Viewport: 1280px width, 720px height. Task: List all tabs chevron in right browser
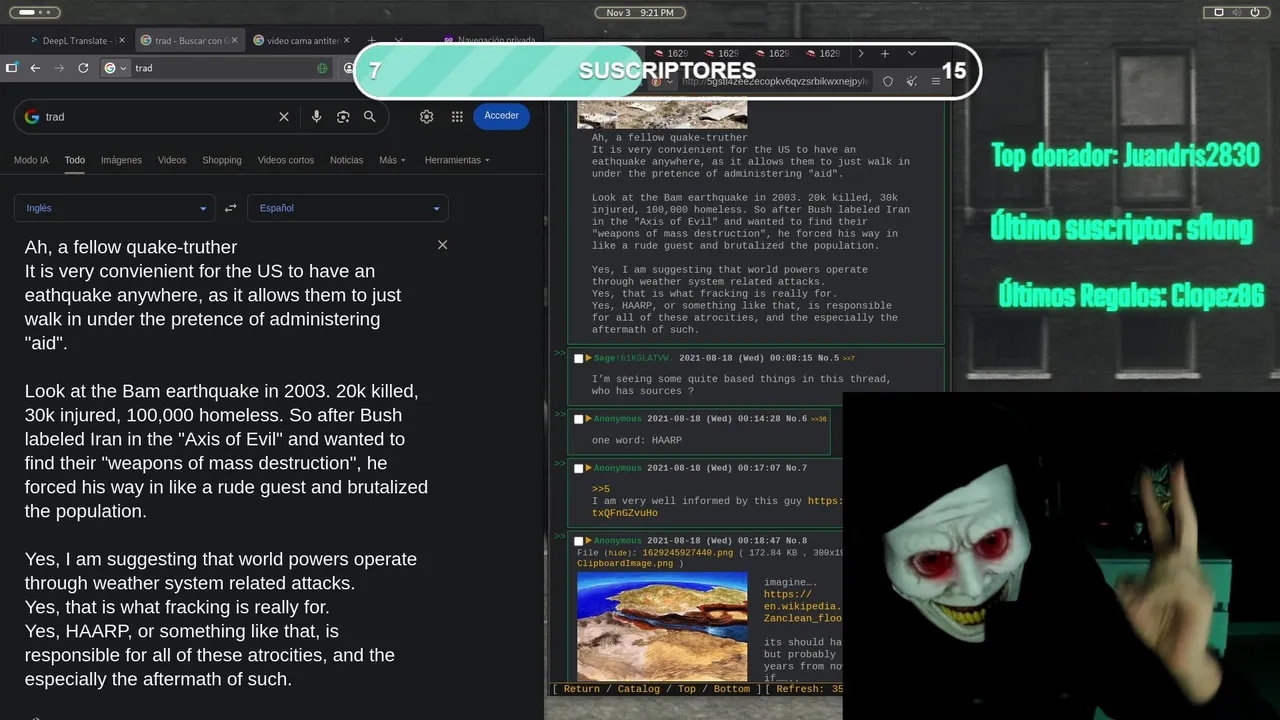(x=911, y=54)
